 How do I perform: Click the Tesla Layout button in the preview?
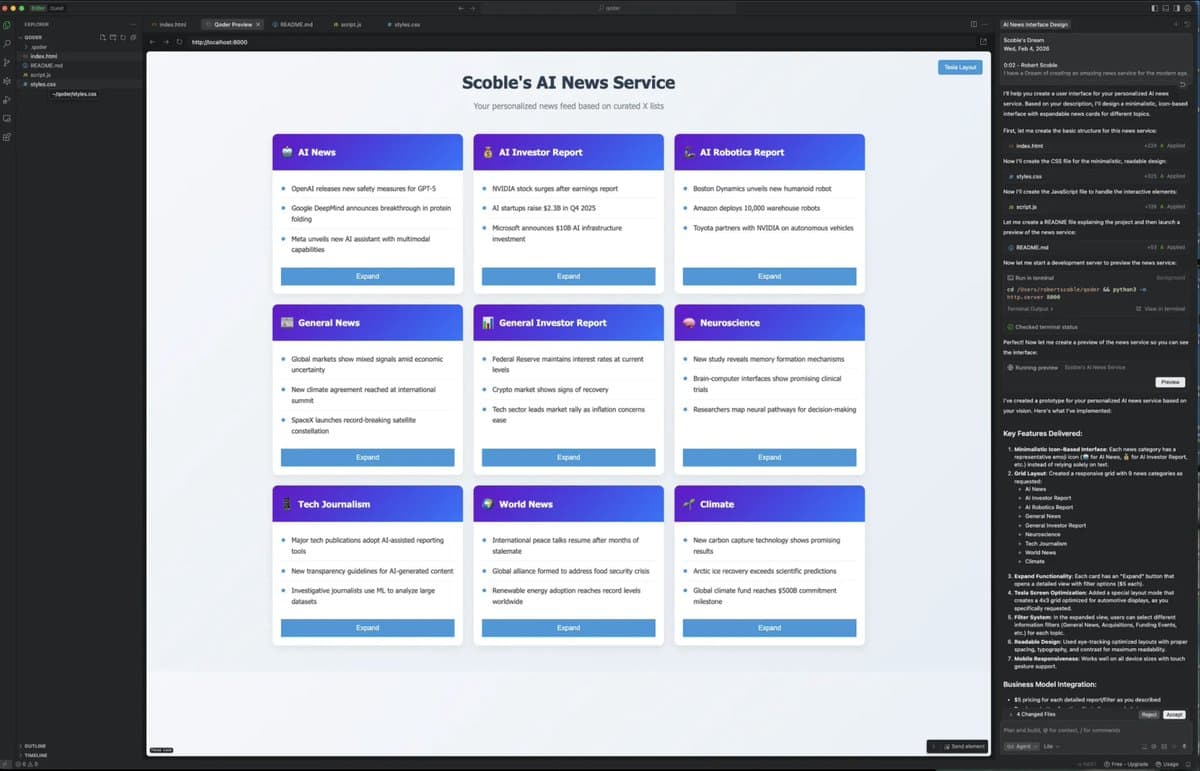(959, 67)
